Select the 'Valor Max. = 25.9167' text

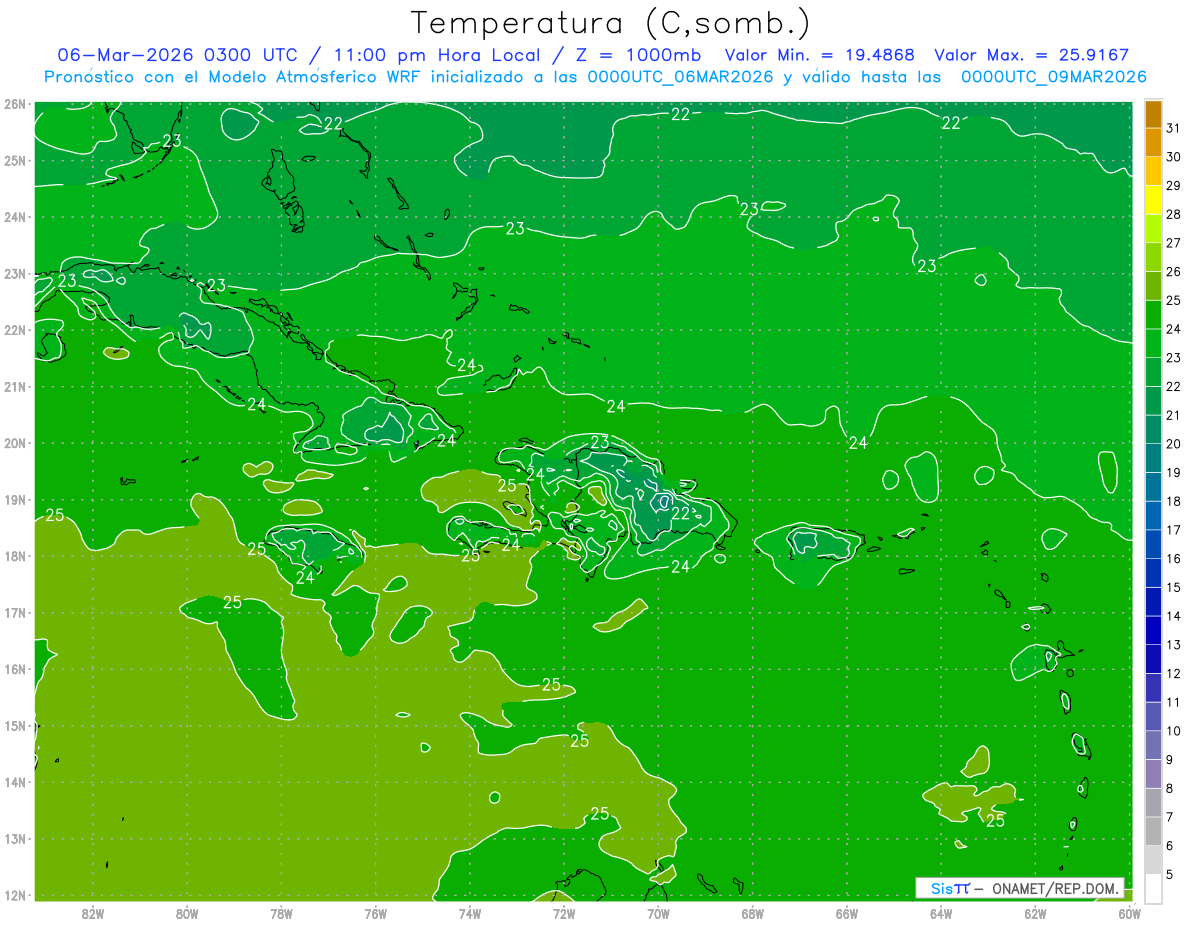point(1032,55)
